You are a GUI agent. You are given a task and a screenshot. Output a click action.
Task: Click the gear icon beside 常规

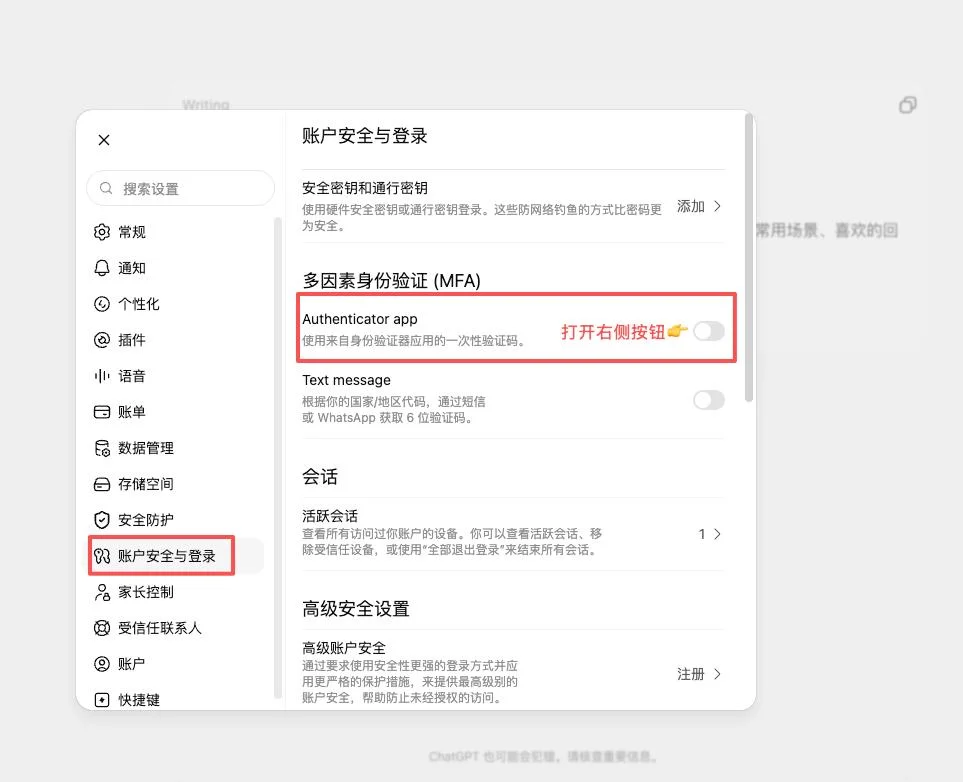[x=102, y=232]
